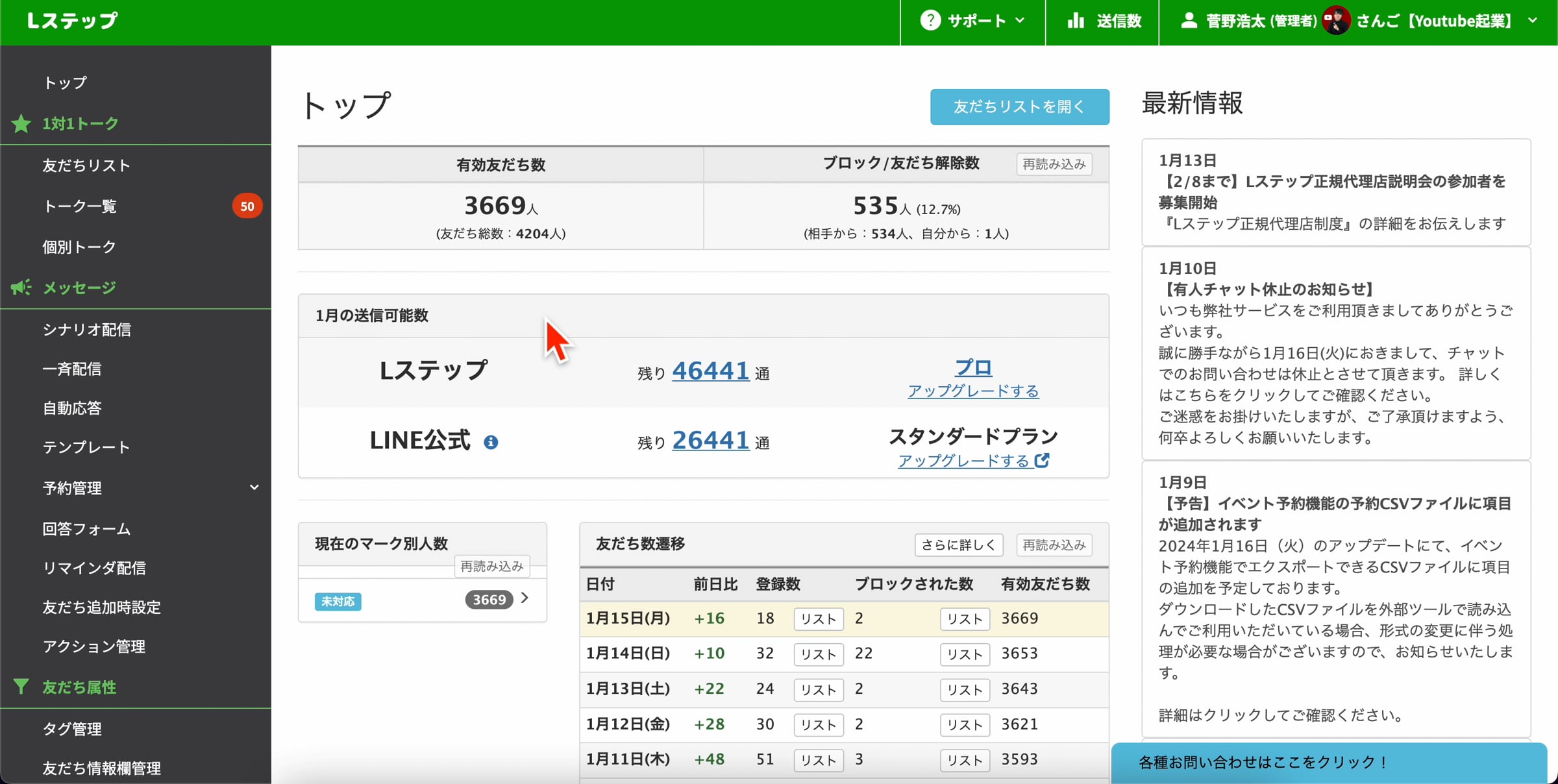Click the Lステップ remaining count 46441
The height and width of the screenshot is (784, 1558).
(x=711, y=371)
